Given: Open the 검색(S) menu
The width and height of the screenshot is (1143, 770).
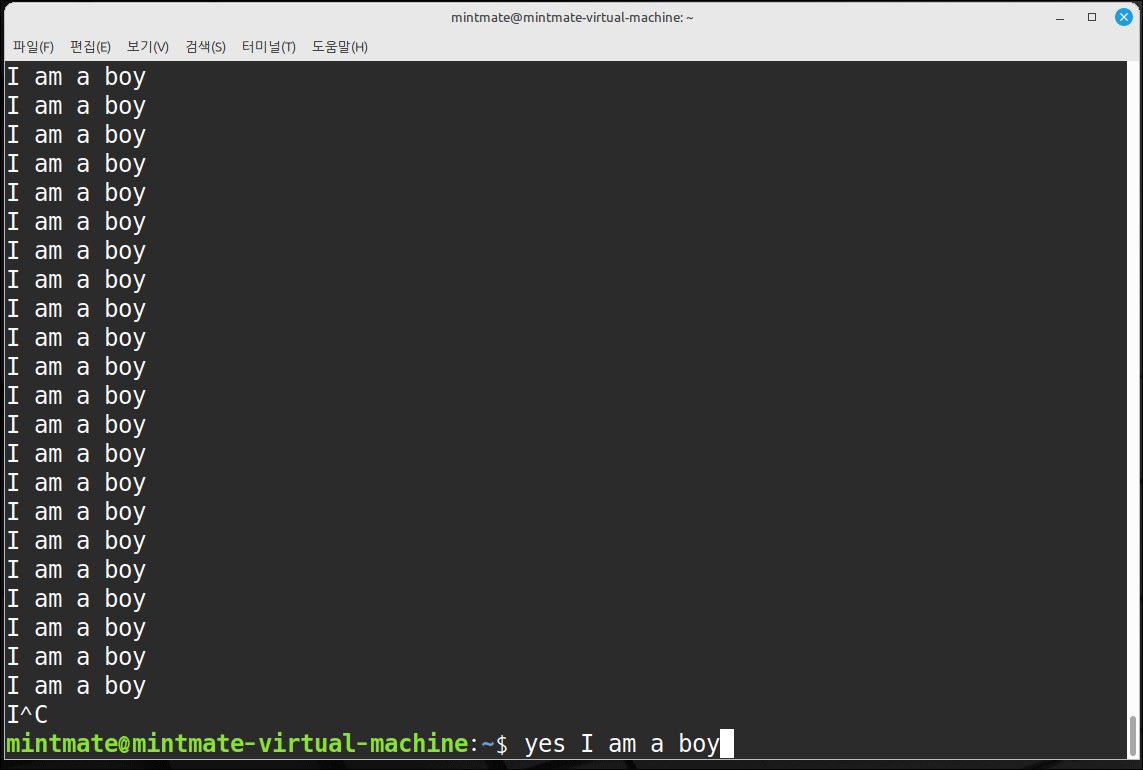Looking at the screenshot, I should pyautogui.click(x=206, y=47).
